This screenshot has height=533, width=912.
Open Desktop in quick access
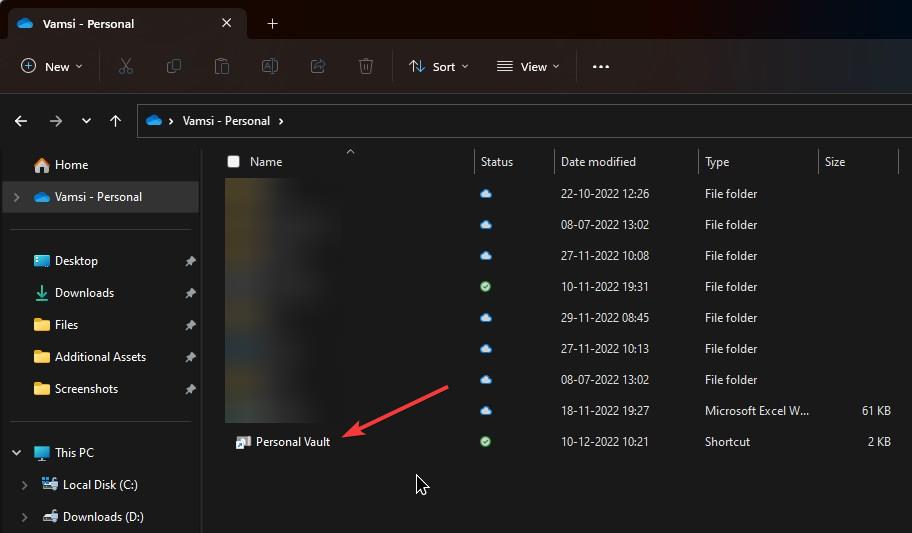click(x=76, y=261)
